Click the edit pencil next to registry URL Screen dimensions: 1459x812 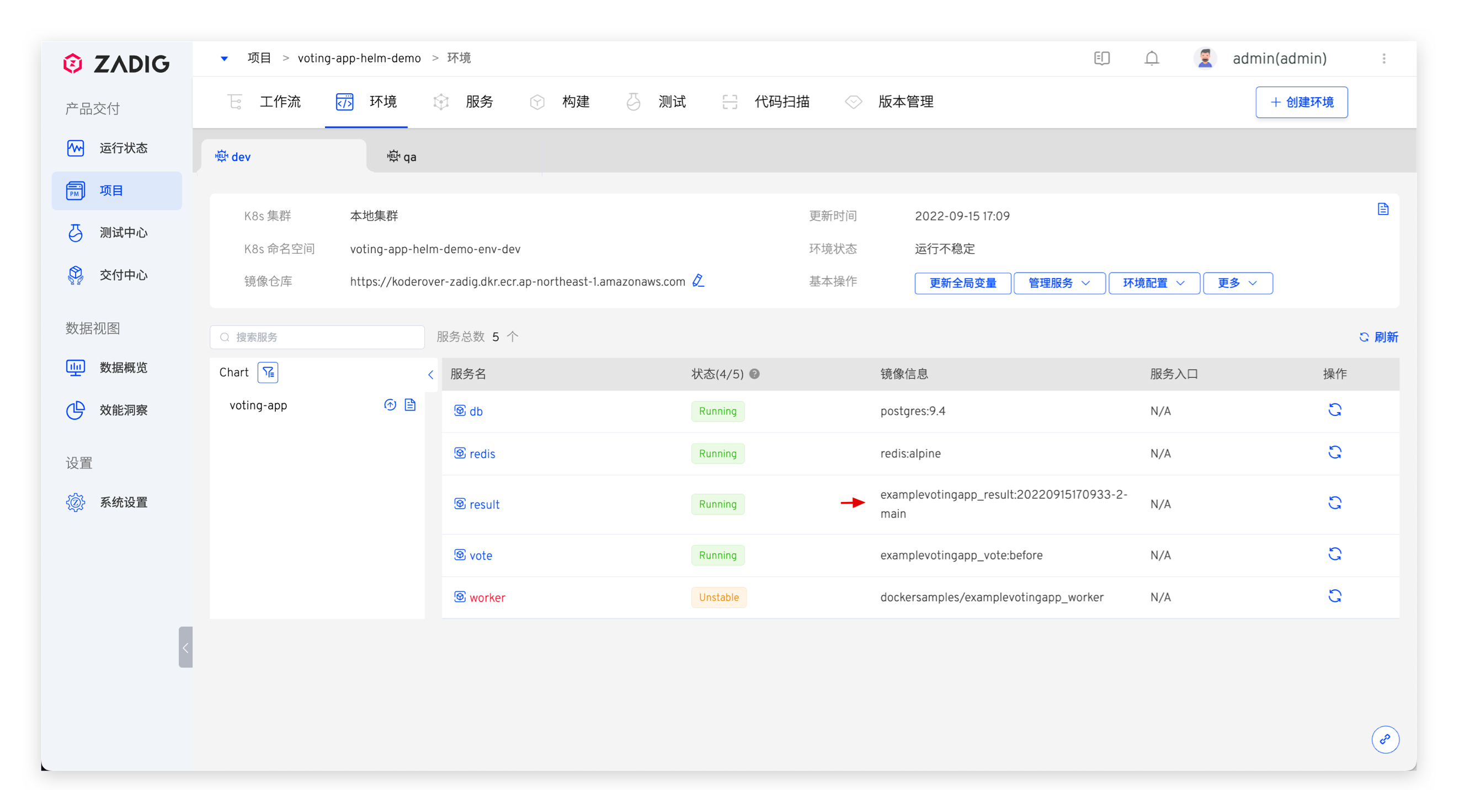(x=698, y=281)
